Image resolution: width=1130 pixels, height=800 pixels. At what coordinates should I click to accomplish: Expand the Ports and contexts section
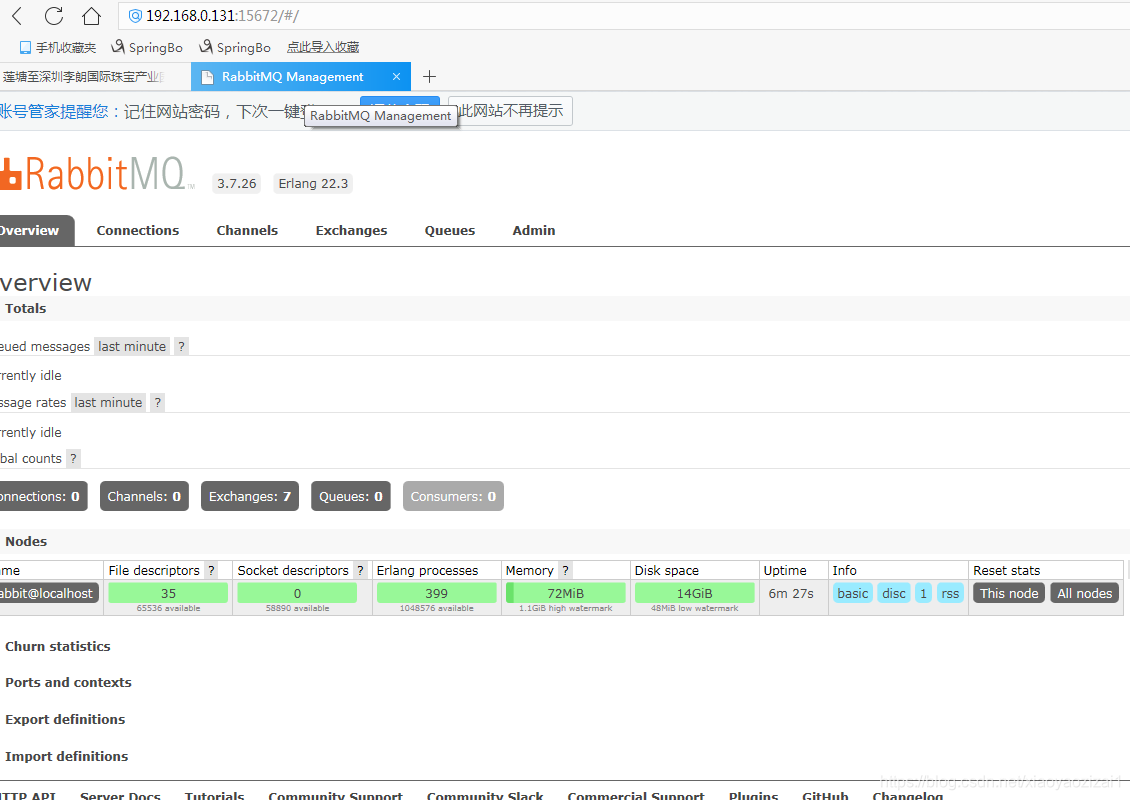[68, 683]
